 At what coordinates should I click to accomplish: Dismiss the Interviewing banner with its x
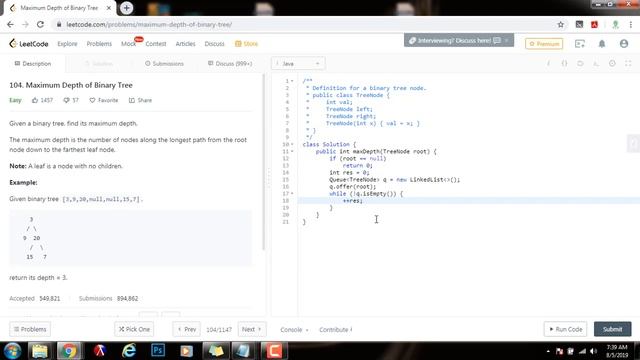point(507,40)
